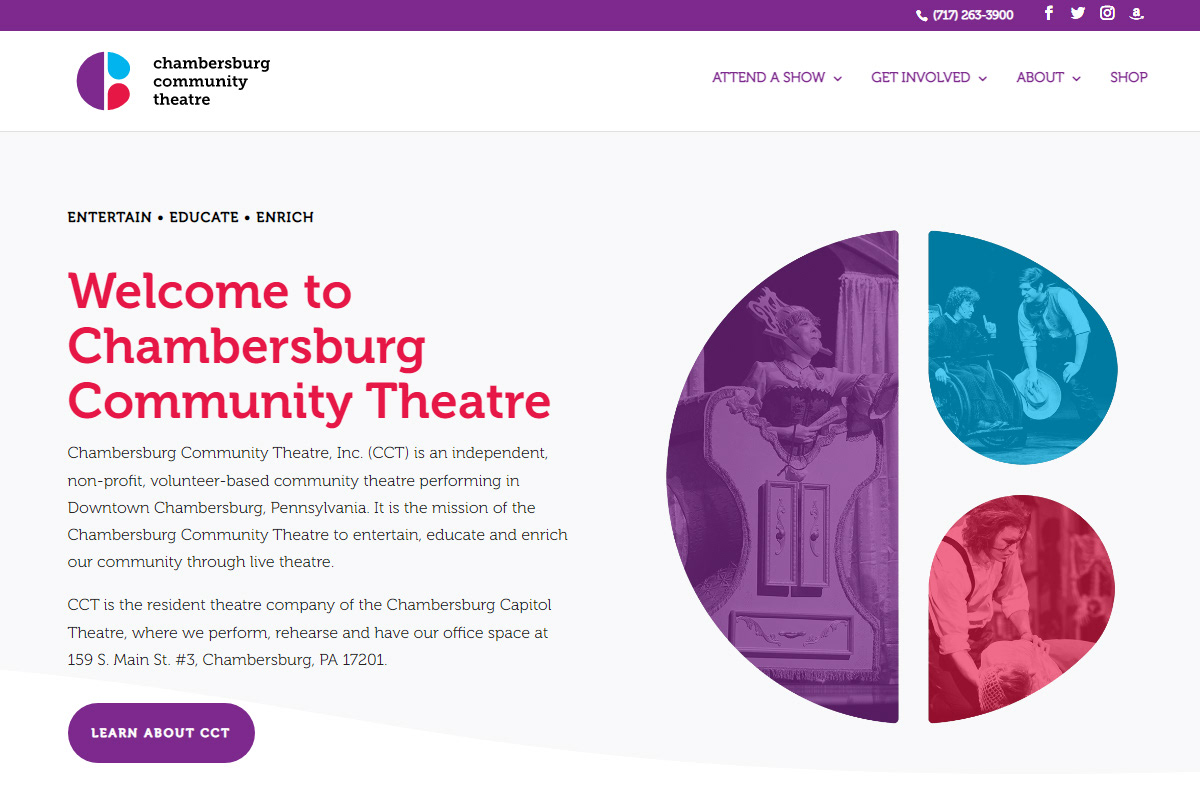This screenshot has height=800, width=1200.
Task: Expand the Get Involved chevron
Action: click(x=982, y=78)
